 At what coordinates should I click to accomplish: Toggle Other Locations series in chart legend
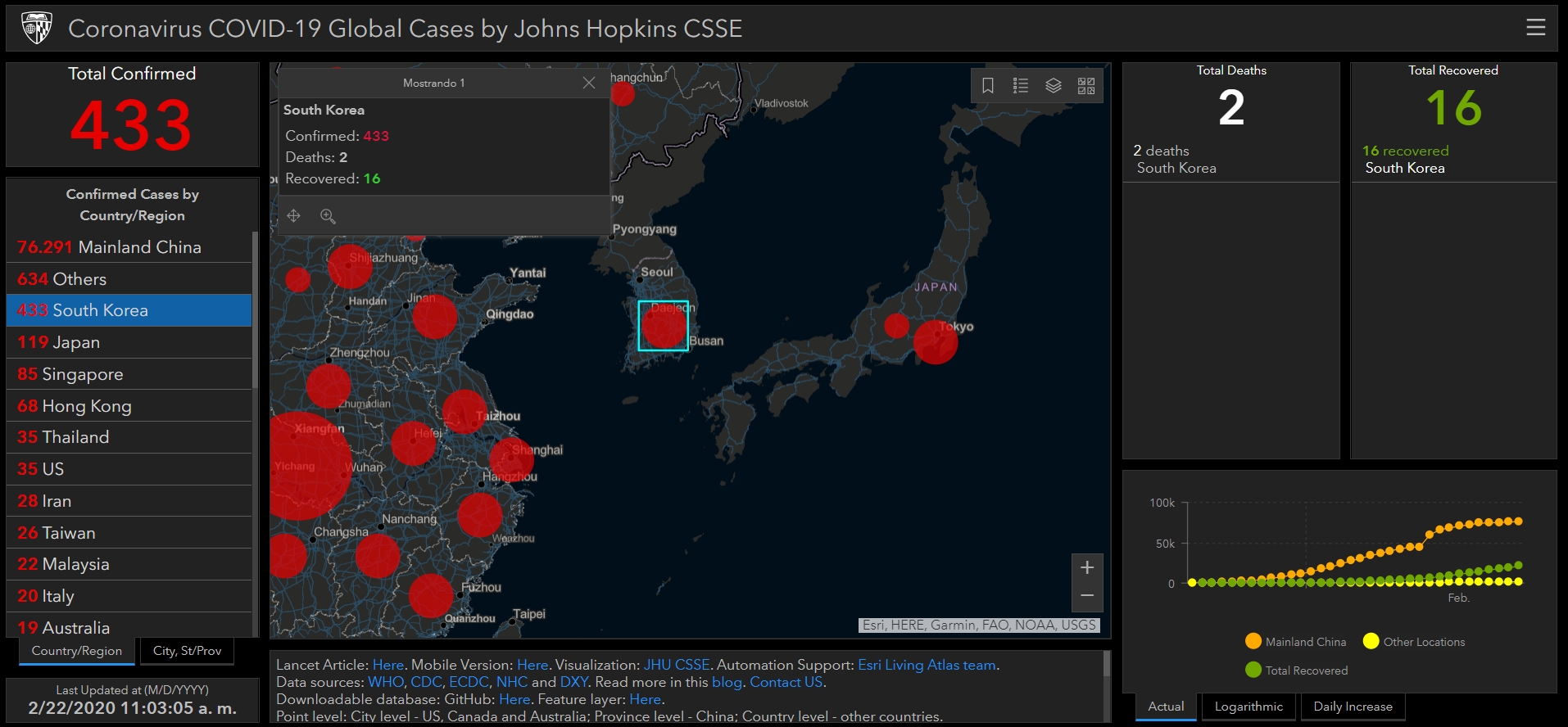tap(1414, 641)
